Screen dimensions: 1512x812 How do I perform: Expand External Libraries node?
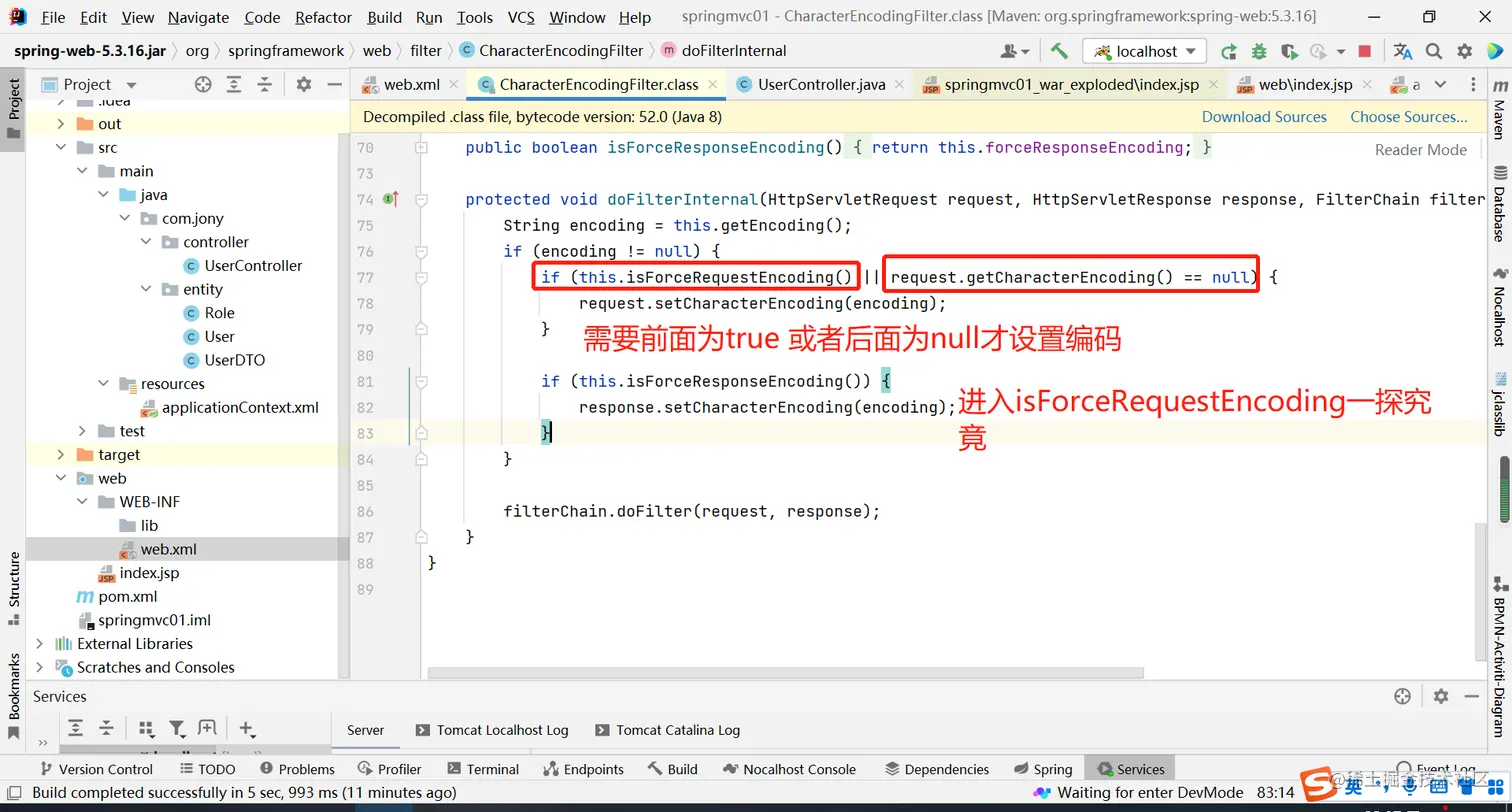(x=39, y=644)
